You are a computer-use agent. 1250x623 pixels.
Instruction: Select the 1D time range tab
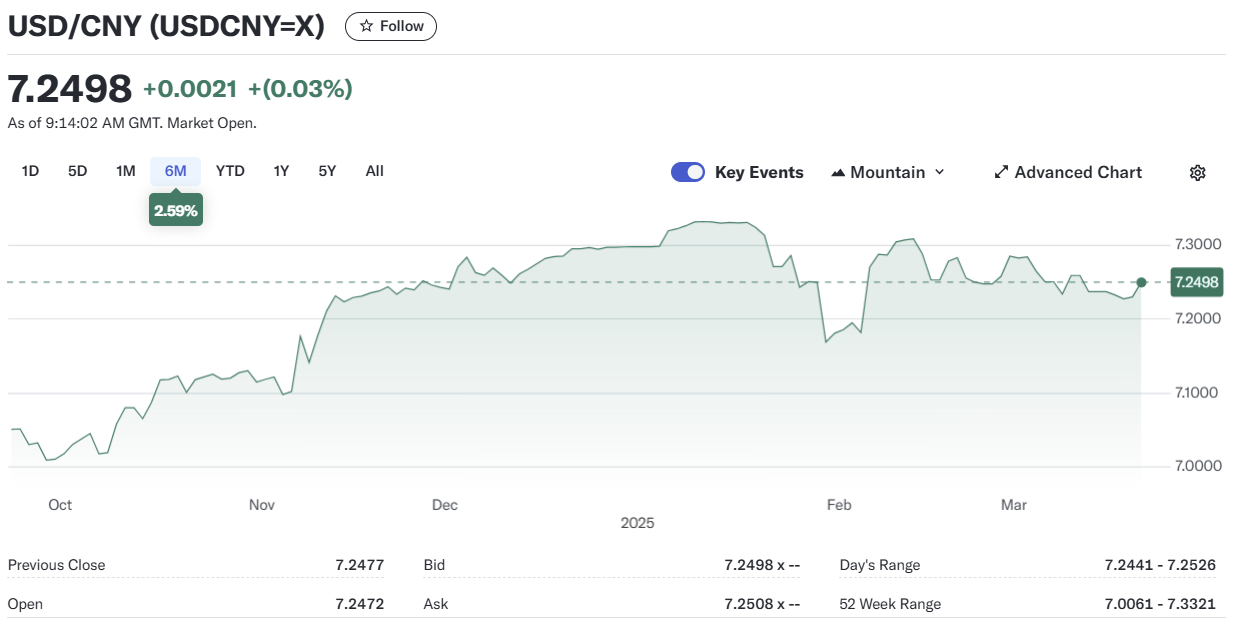pos(30,171)
